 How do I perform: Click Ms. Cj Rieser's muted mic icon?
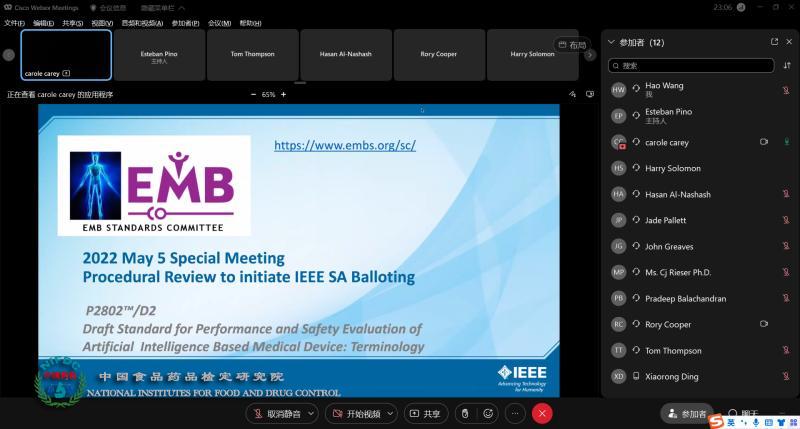[x=786, y=272]
